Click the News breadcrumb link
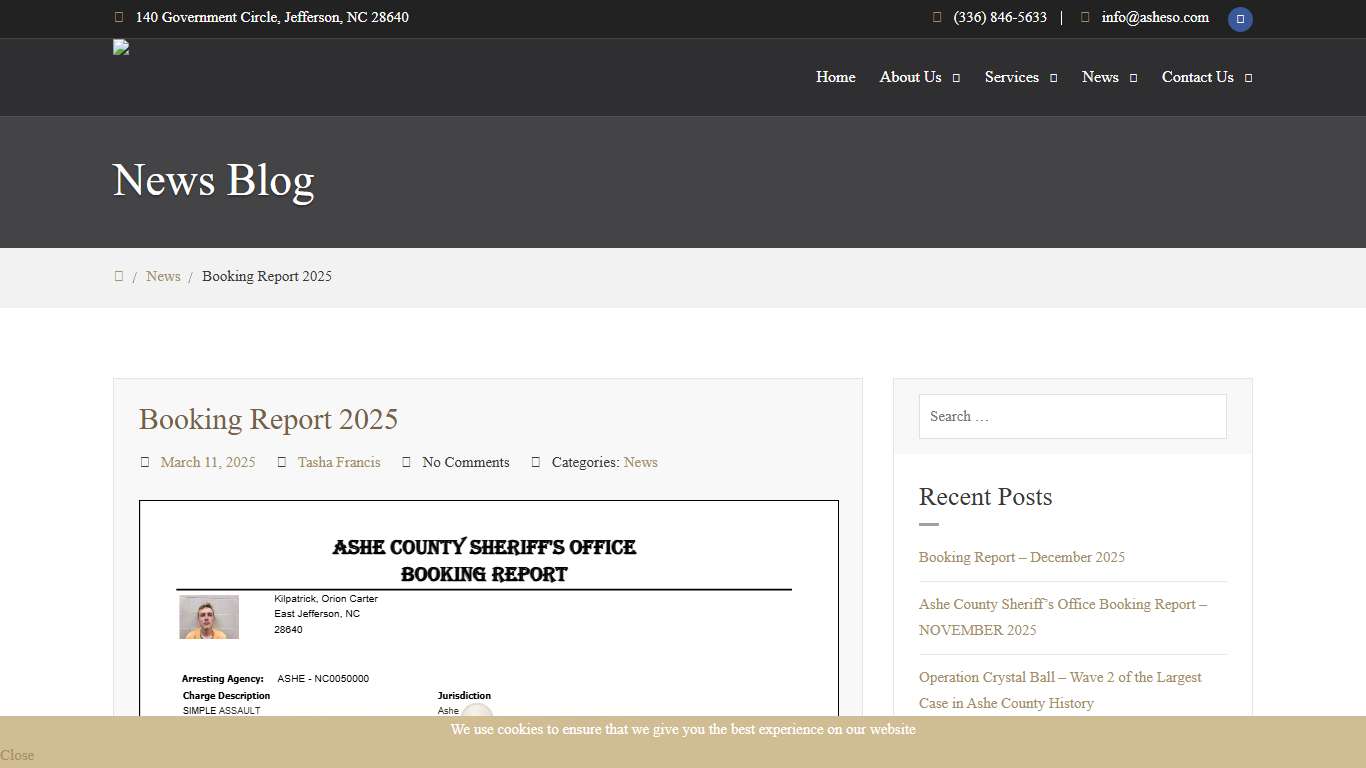 163,276
